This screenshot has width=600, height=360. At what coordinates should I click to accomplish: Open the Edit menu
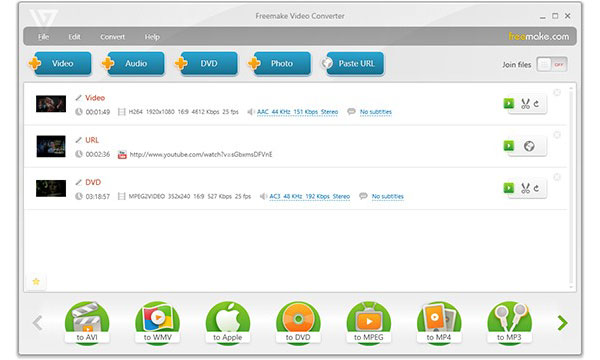click(x=74, y=37)
